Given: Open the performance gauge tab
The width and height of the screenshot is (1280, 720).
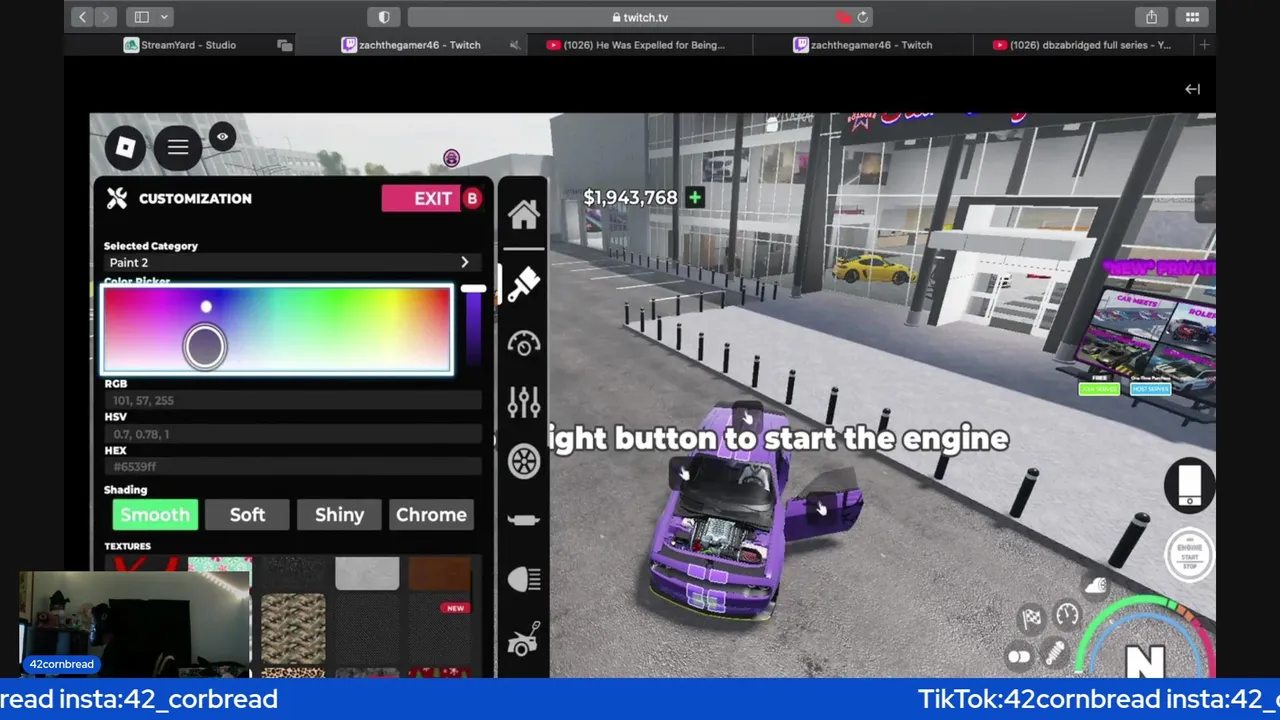Looking at the screenshot, I should (x=523, y=343).
